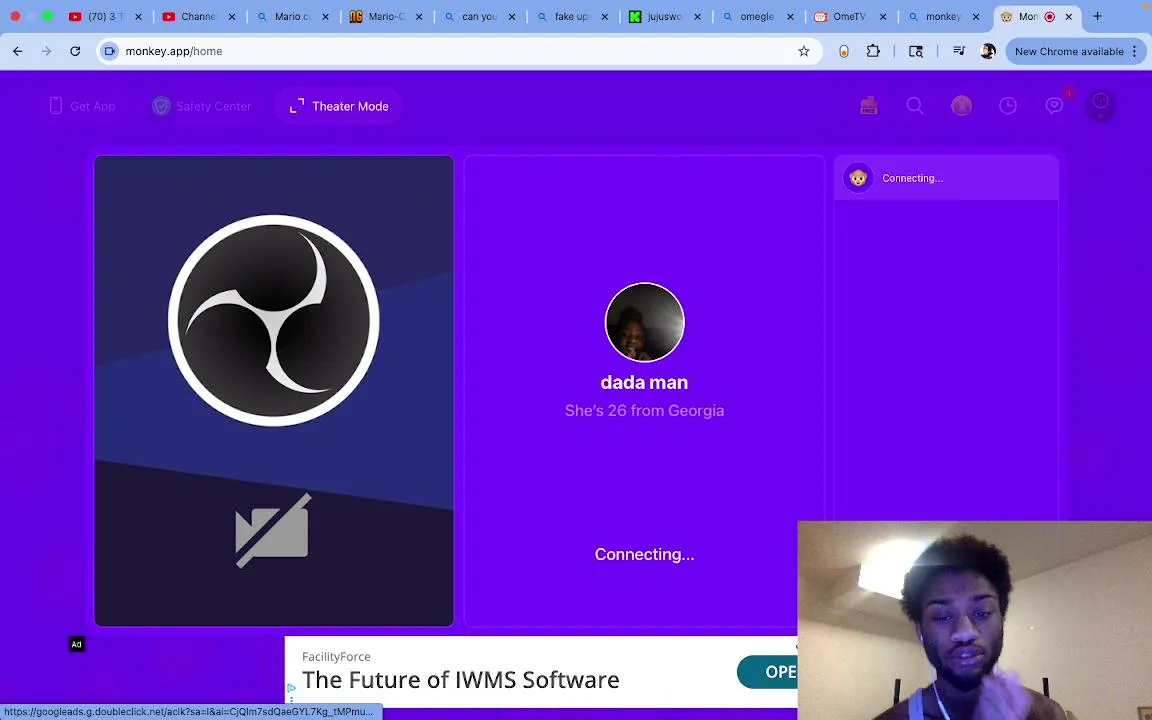Open Monkey's free store gift icon
The width and height of the screenshot is (1152, 720).
coord(868,106)
